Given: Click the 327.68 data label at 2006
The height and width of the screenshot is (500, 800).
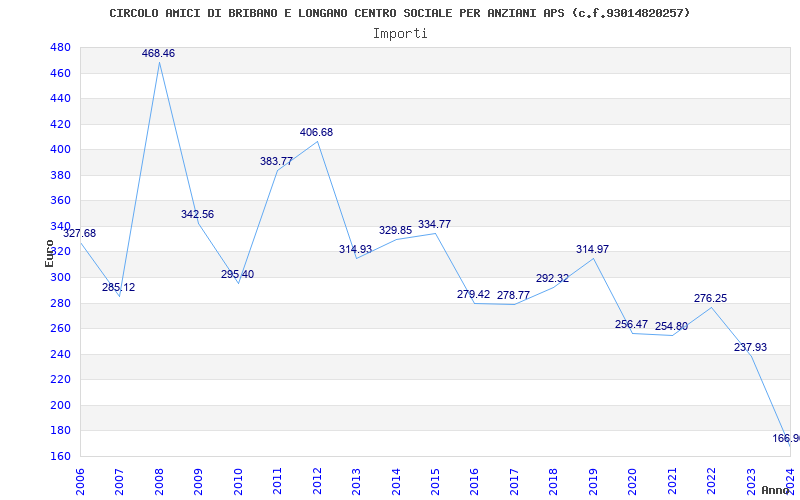Looking at the screenshot, I should (x=79, y=233).
